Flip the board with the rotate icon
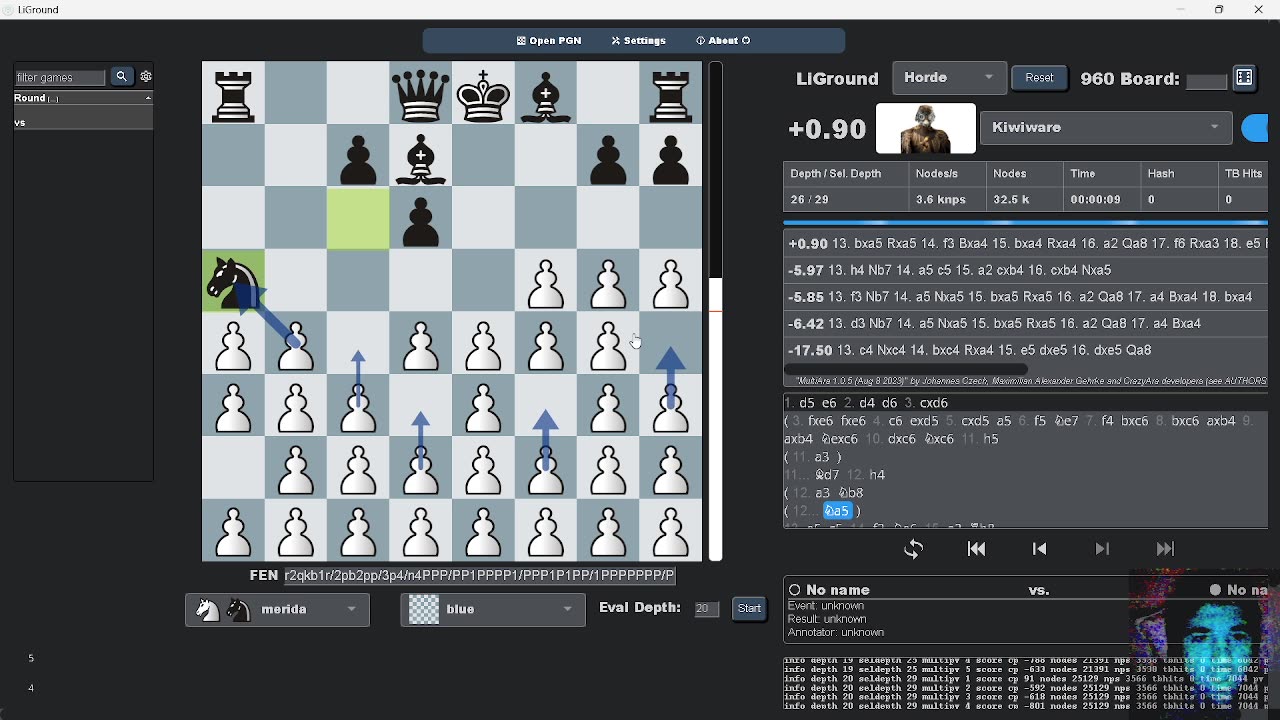 point(913,549)
